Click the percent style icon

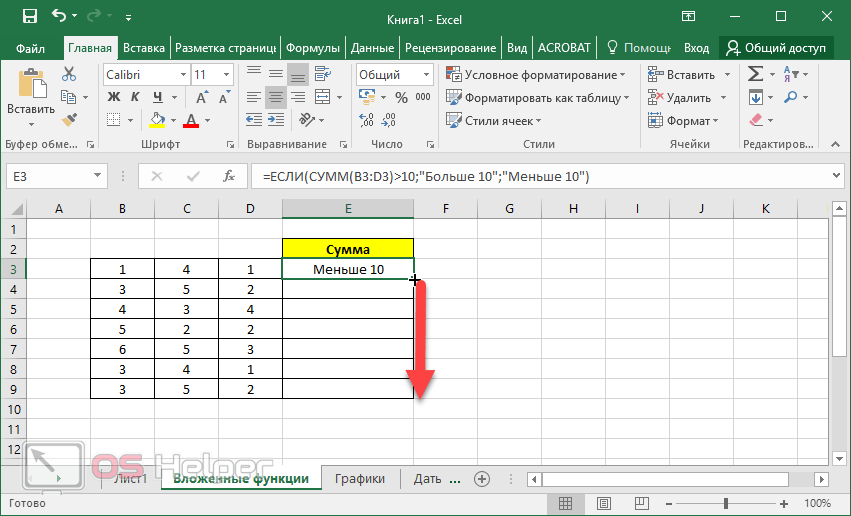click(x=401, y=97)
